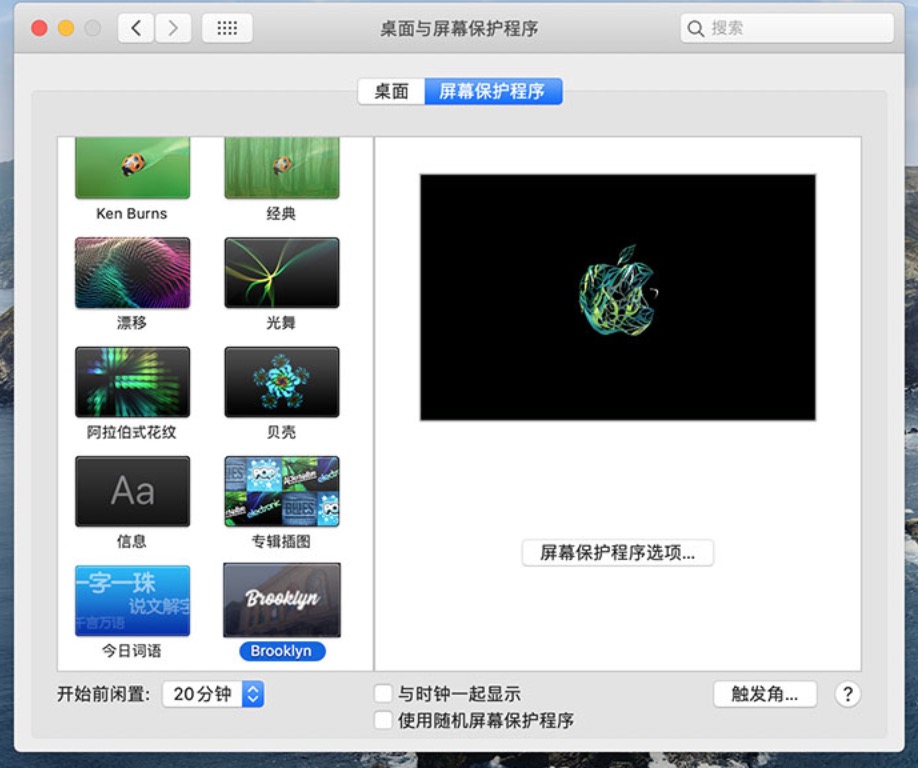Click the magnifier icon in search box
Viewport: 918px width, 768px height.
(696, 28)
